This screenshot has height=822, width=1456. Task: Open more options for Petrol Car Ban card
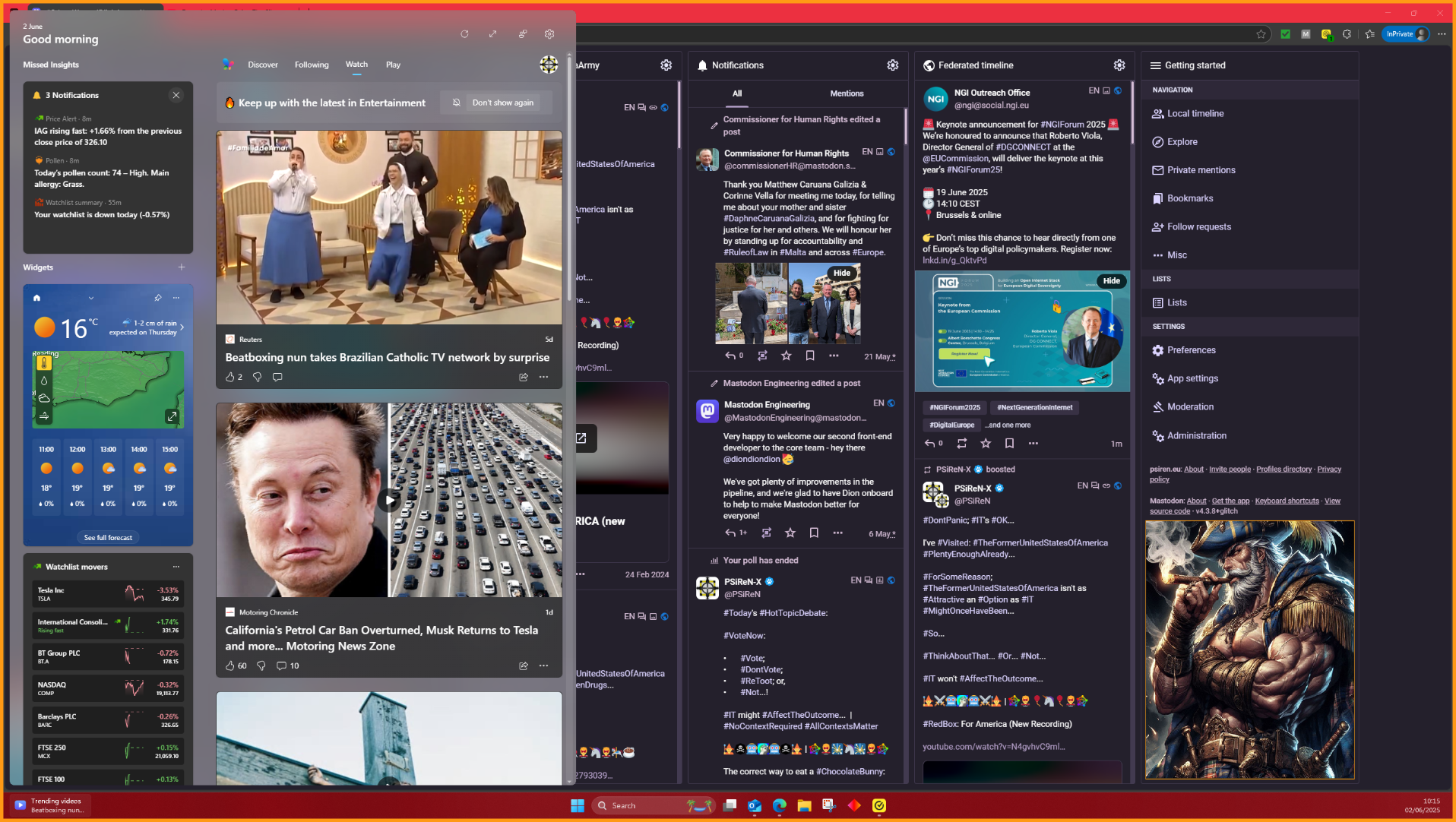coord(543,666)
